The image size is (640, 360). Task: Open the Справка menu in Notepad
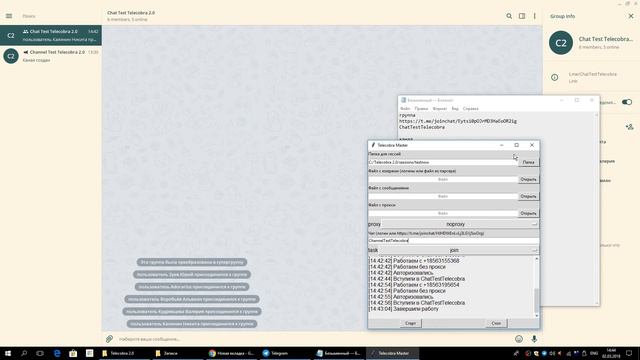tap(471, 109)
